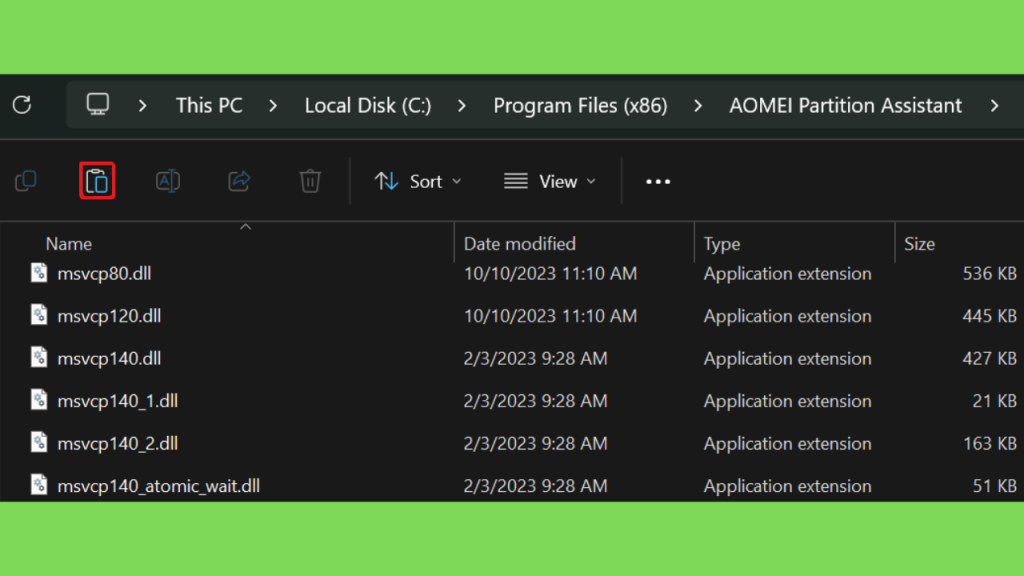
Task: Expand the chevron after AOMEI Partition Assistant
Action: point(995,105)
